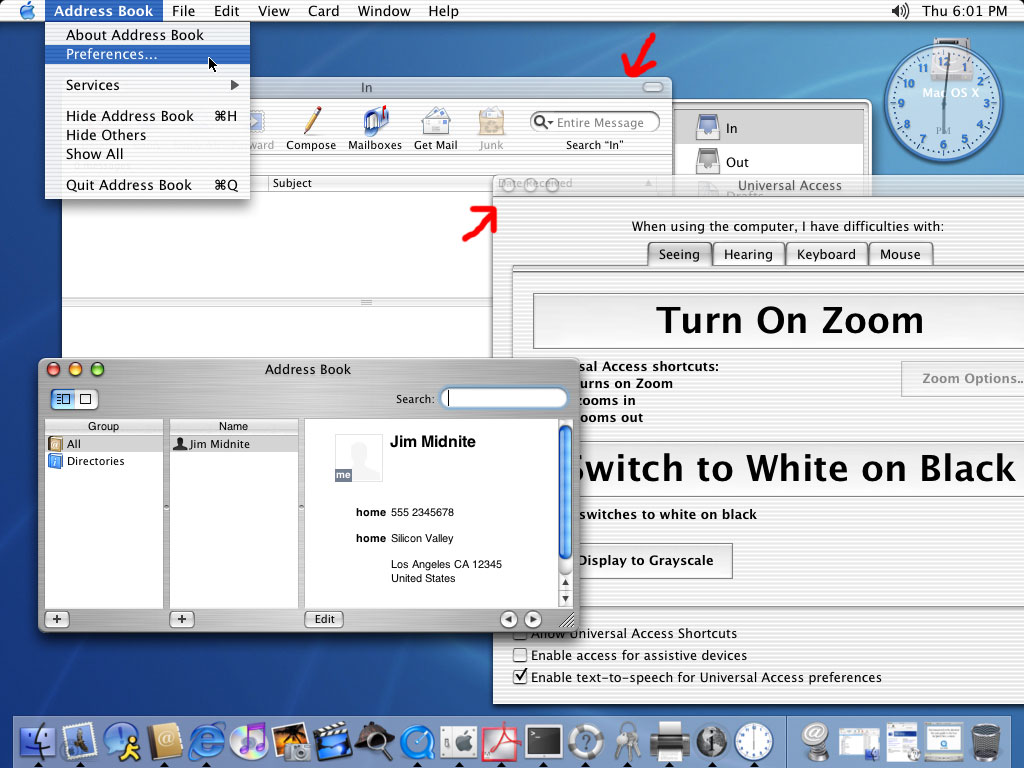Select the Seeing tab
The height and width of the screenshot is (768, 1024).
click(x=679, y=254)
